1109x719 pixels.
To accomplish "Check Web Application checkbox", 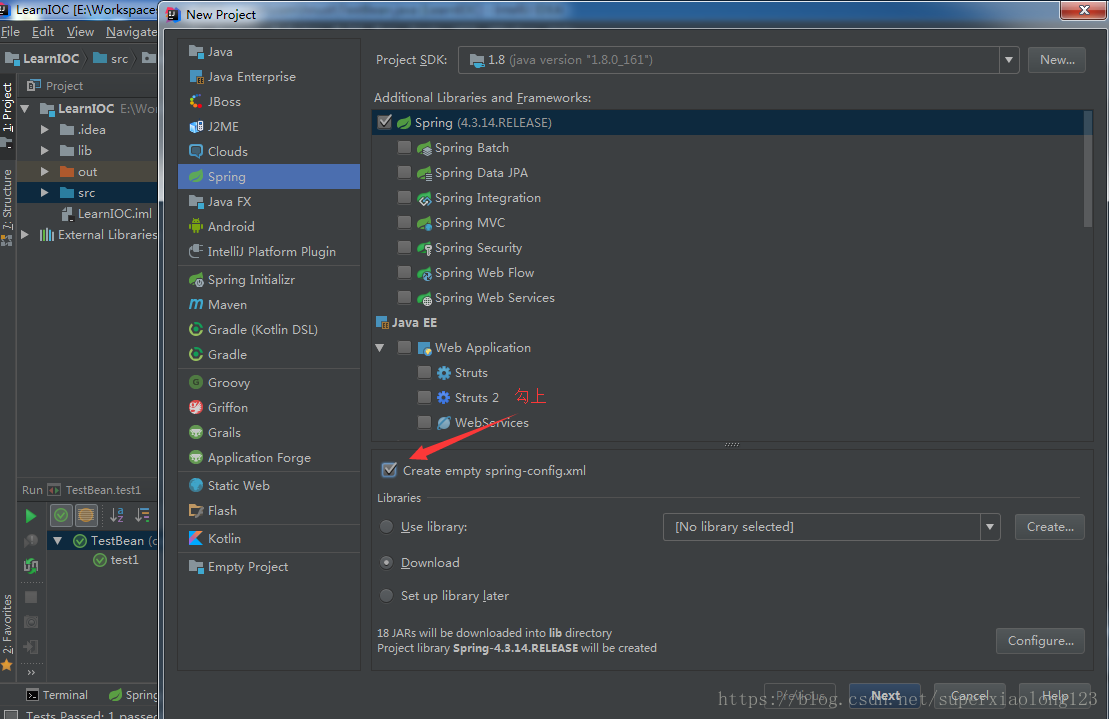I will click(405, 347).
